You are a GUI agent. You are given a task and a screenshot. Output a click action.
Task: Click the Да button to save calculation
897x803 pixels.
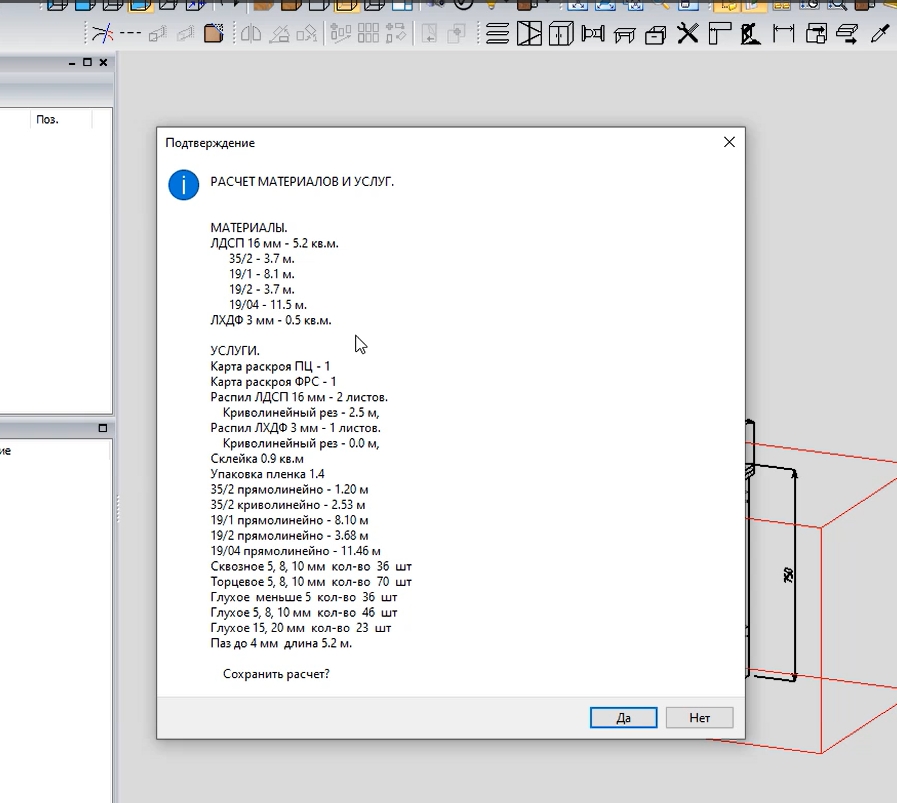623,717
